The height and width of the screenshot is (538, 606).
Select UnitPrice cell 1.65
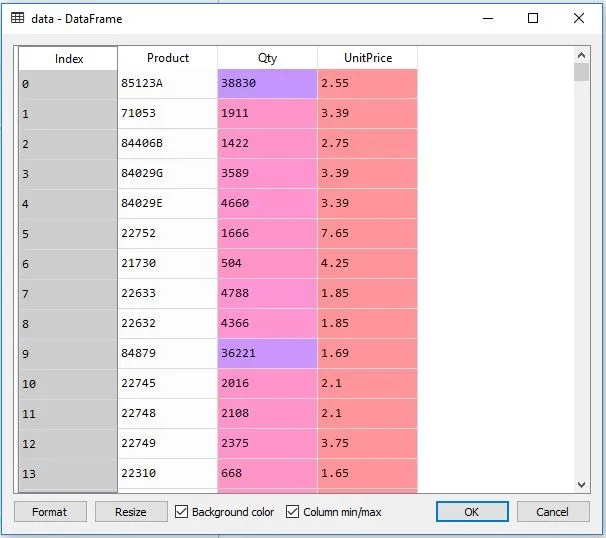368,473
